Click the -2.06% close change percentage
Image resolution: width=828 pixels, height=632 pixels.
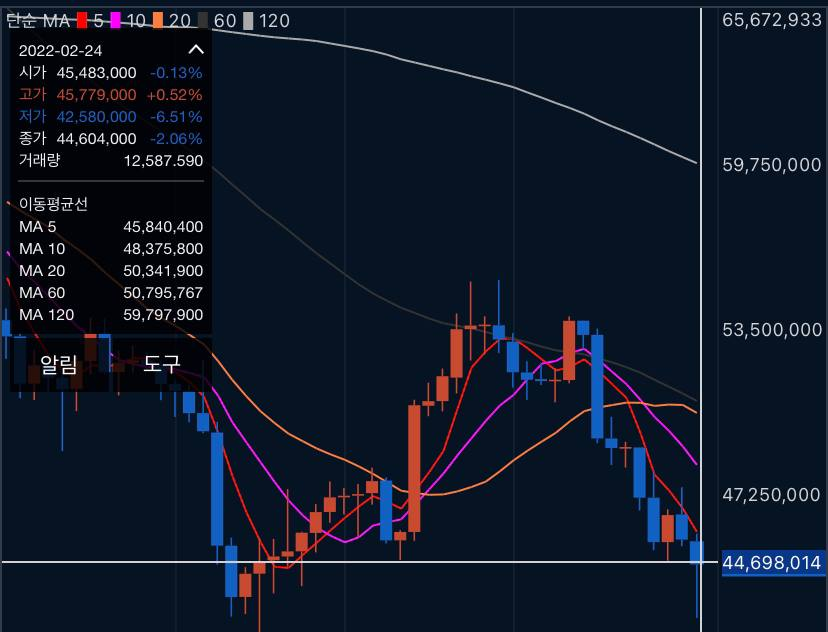(x=176, y=139)
